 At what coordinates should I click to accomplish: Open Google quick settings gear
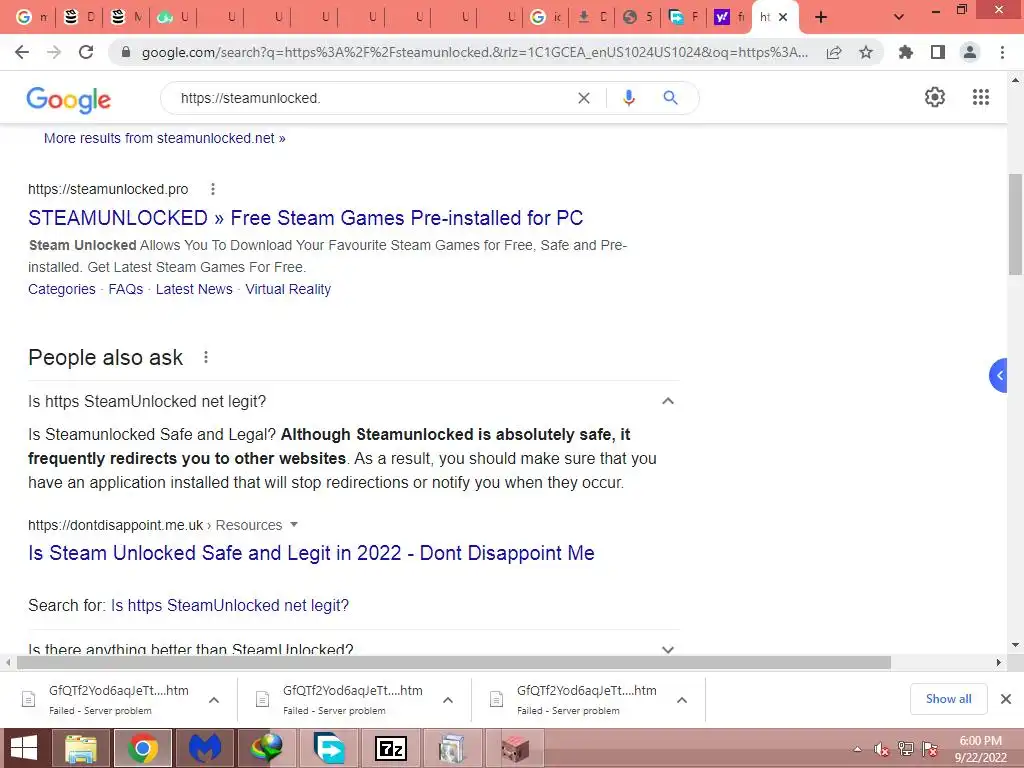pyautogui.click(x=935, y=97)
